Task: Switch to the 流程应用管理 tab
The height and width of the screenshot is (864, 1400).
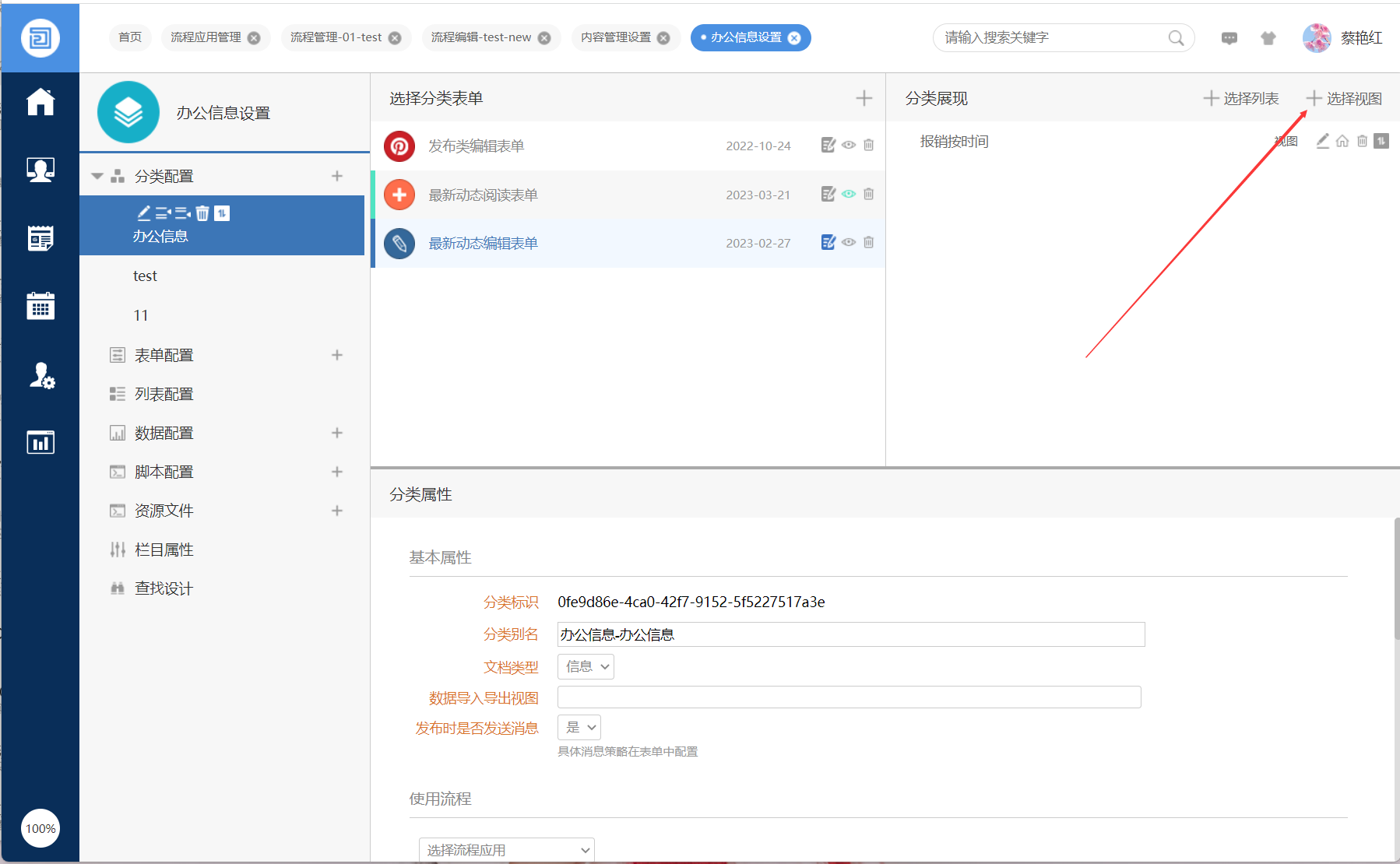Action: [x=206, y=37]
